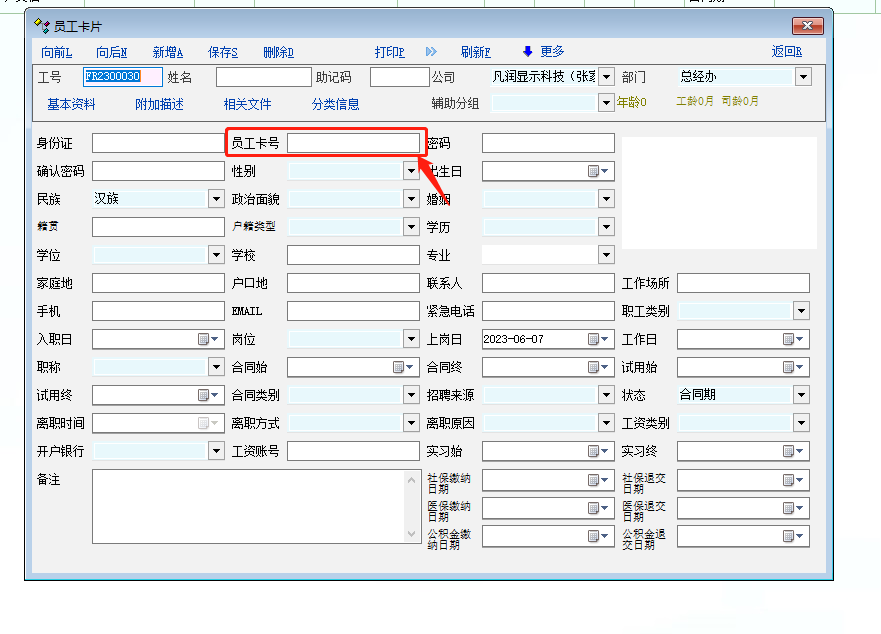Screen dimensions: 881x634
Task: Click the 员工卡号 input field
Action: coord(353,143)
